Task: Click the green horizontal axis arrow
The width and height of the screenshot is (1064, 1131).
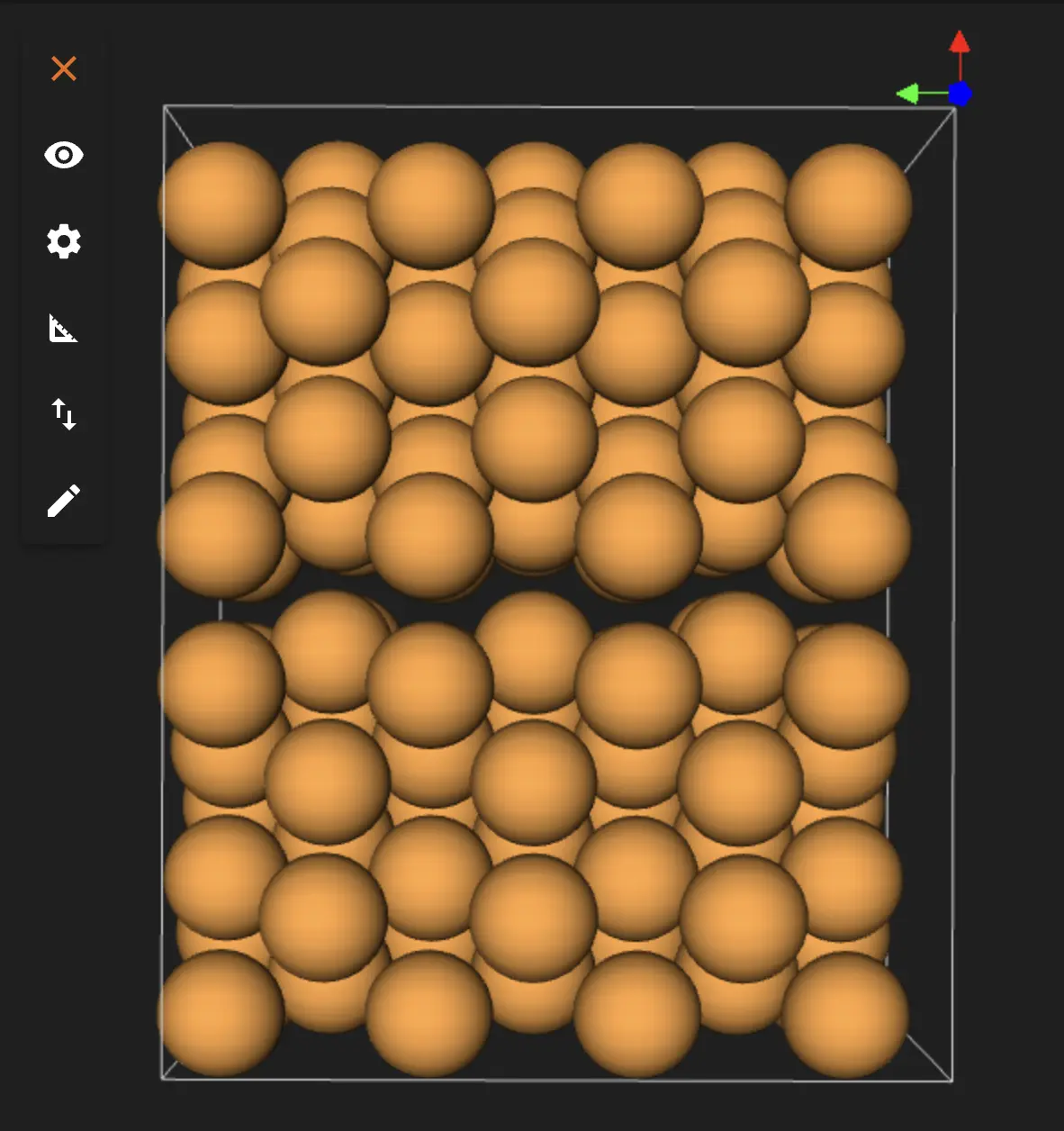Action: point(909,94)
